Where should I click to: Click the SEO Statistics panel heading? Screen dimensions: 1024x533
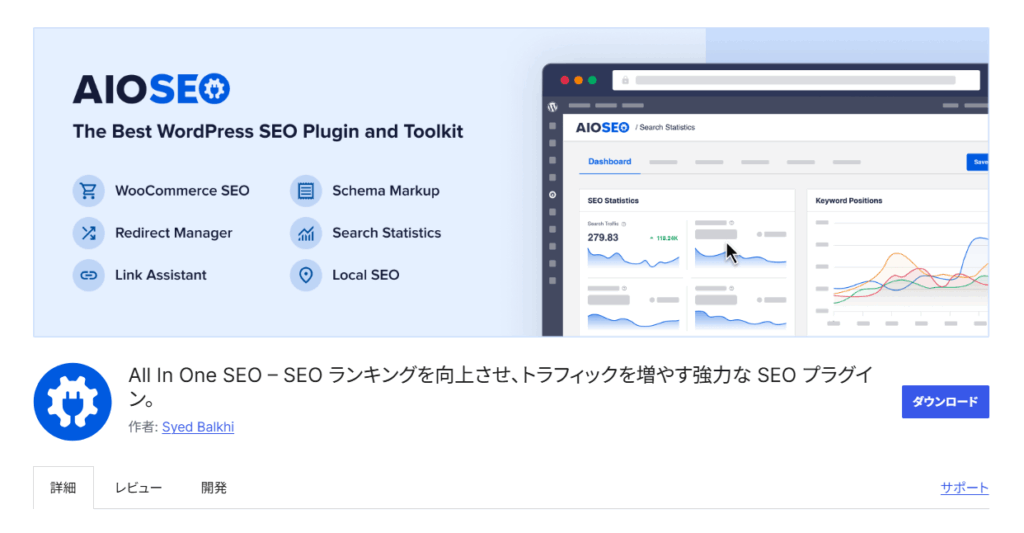tap(613, 201)
